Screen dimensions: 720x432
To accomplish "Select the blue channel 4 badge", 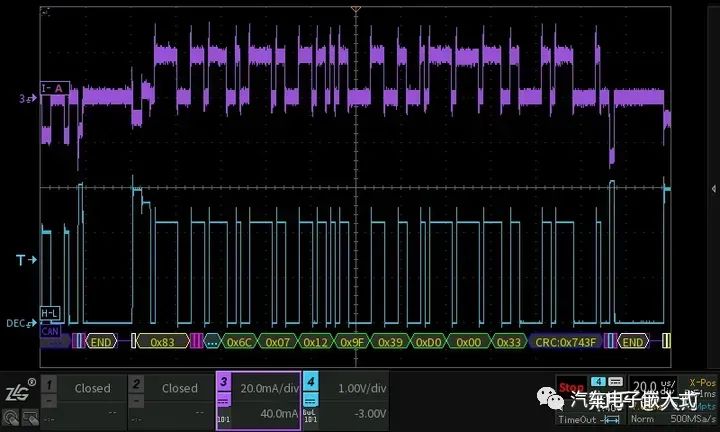I will 311,381.
